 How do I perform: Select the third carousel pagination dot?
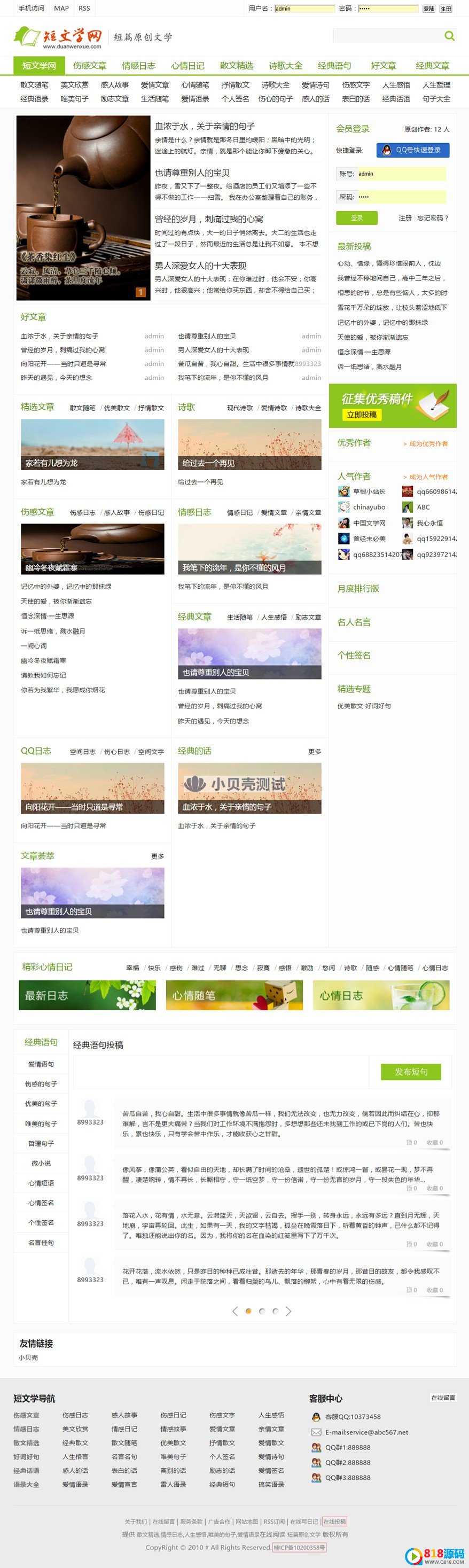tap(276, 1311)
